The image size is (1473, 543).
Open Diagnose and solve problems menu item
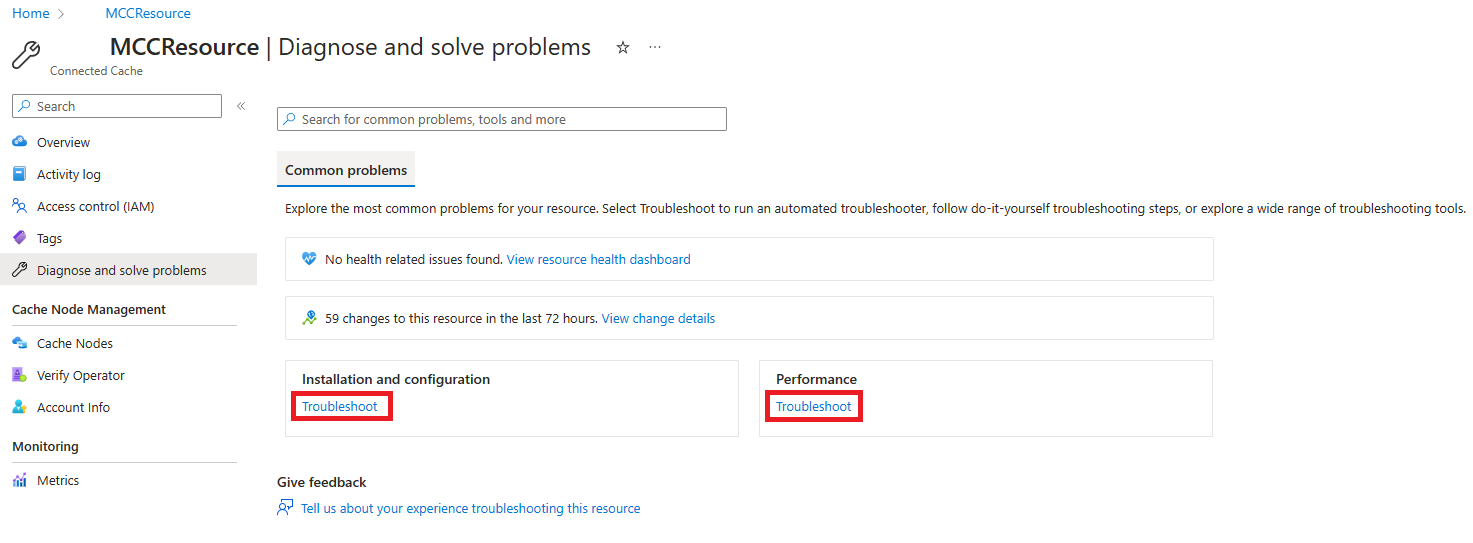[121, 270]
